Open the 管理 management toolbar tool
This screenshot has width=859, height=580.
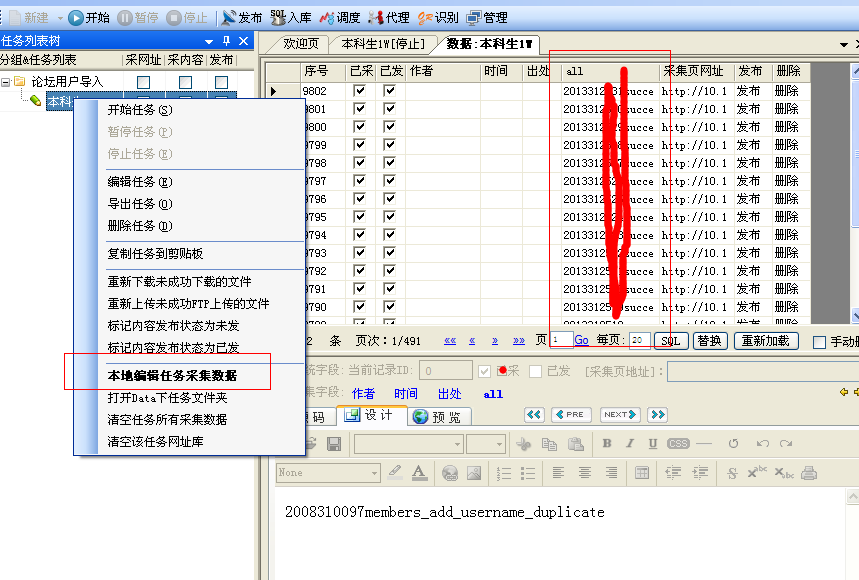[486, 18]
